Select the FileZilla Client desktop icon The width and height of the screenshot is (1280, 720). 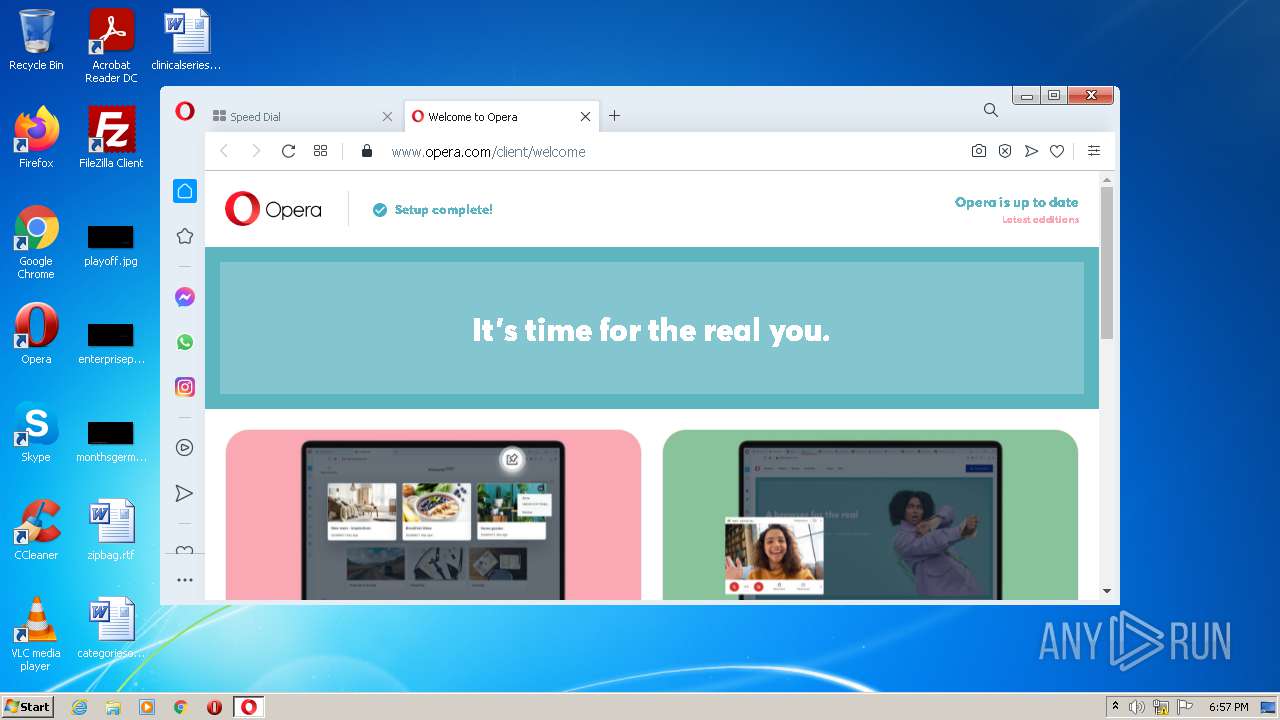coord(111,138)
